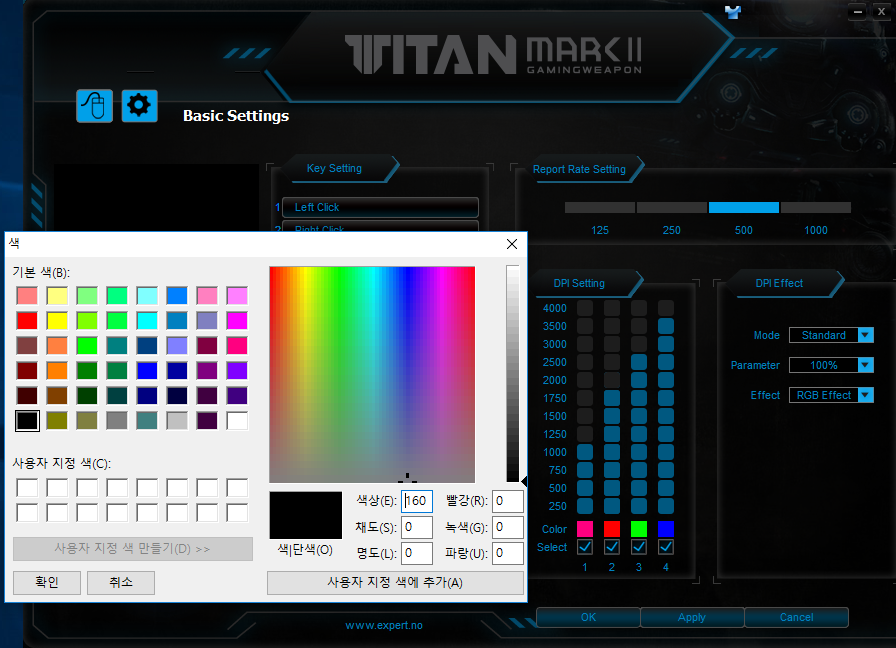Select the 125 report rate segment
This screenshot has width=896, height=648.
[600, 208]
